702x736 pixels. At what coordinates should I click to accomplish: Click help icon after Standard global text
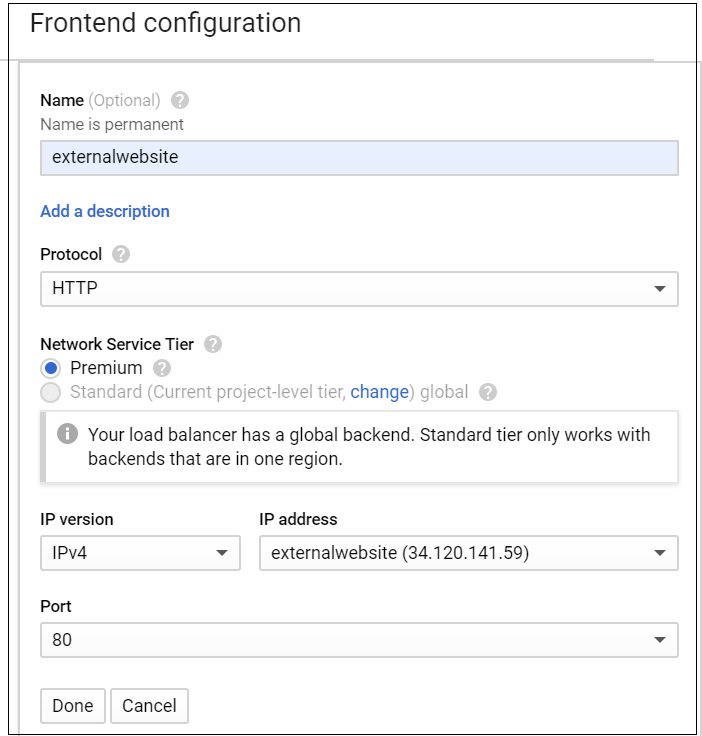click(488, 392)
